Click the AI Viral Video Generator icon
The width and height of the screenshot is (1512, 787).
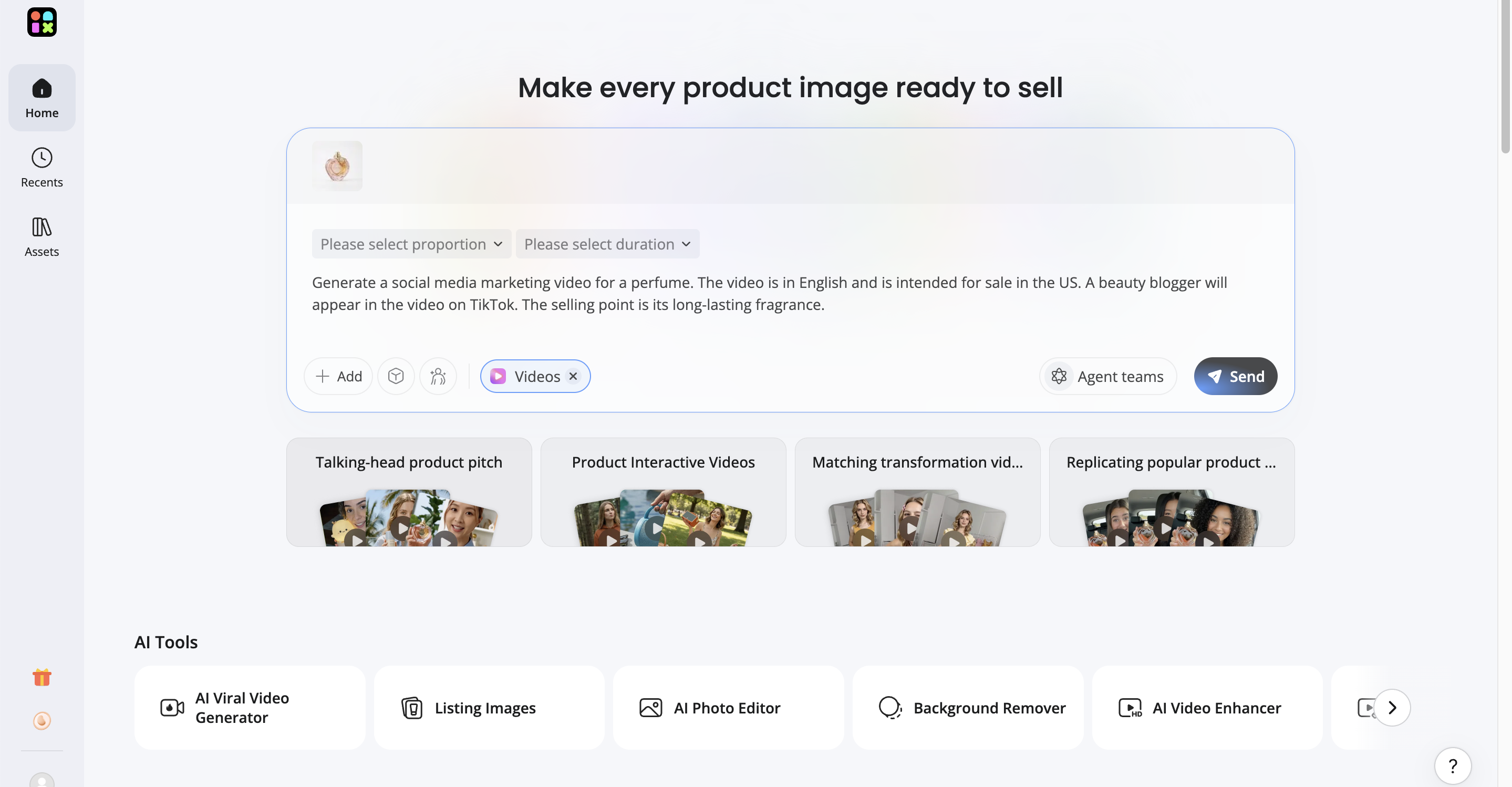172,708
